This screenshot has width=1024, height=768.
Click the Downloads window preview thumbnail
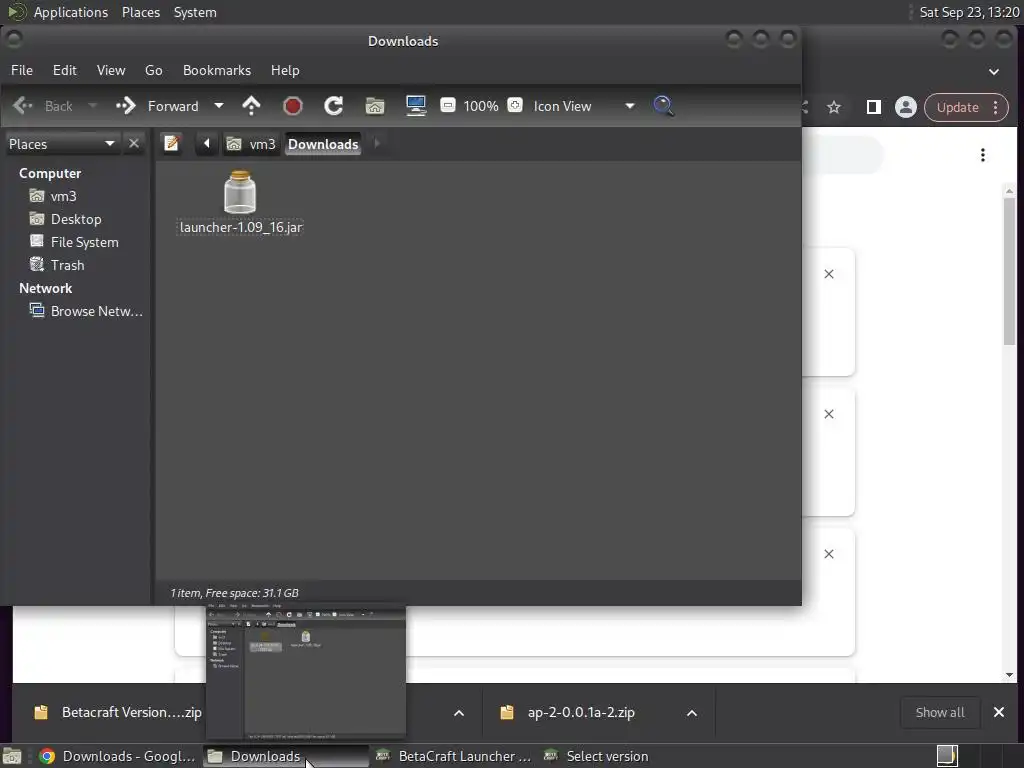click(306, 673)
